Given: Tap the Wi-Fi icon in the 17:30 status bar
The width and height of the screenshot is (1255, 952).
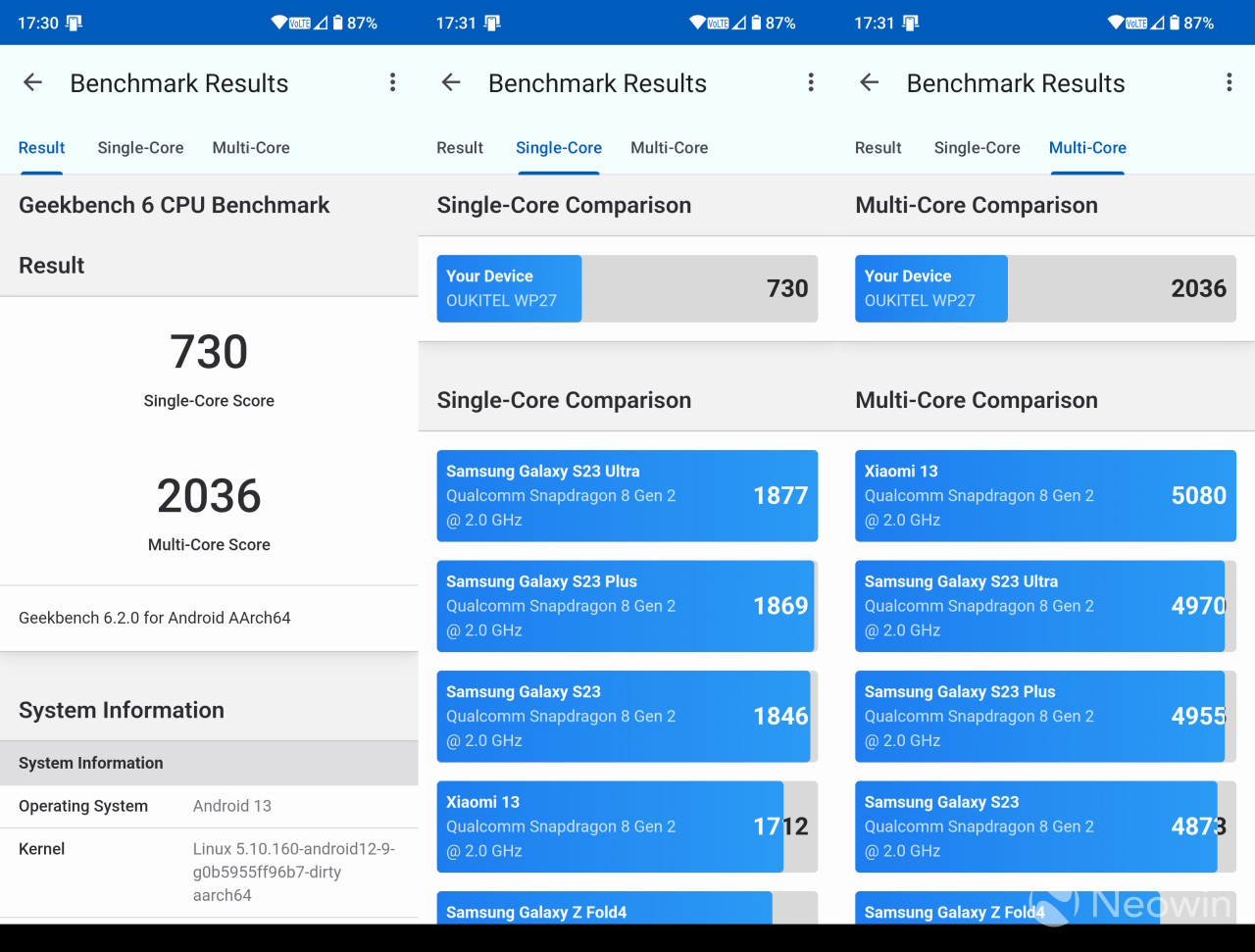Looking at the screenshot, I should click(x=279, y=23).
